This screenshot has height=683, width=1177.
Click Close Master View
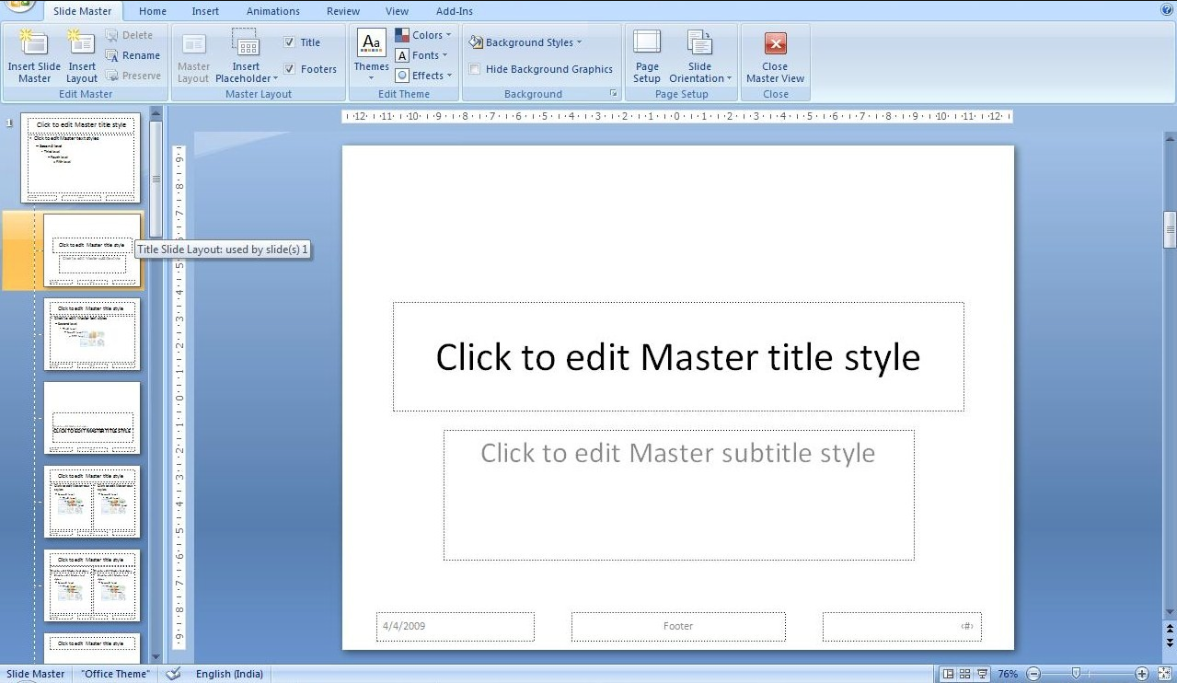click(x=775, y=55)
